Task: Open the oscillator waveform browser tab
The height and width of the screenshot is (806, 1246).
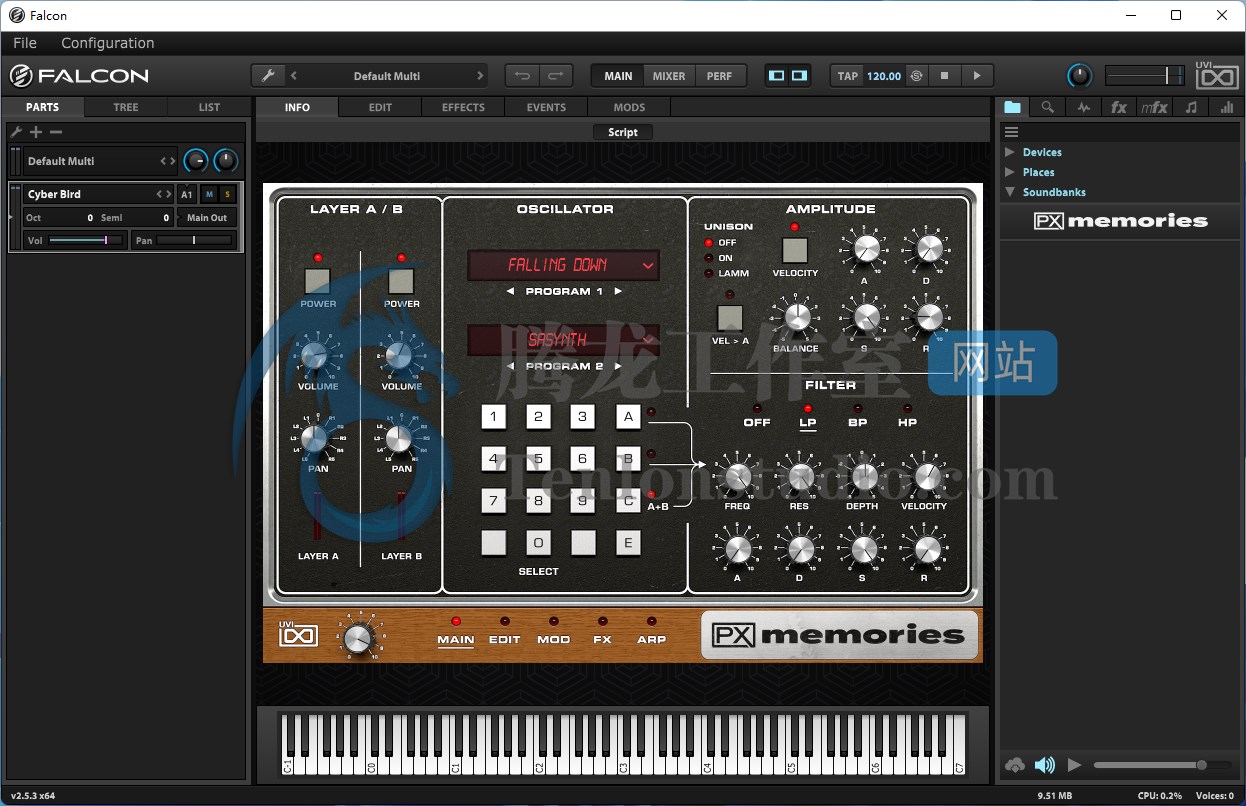Action: pos(1083,107)
